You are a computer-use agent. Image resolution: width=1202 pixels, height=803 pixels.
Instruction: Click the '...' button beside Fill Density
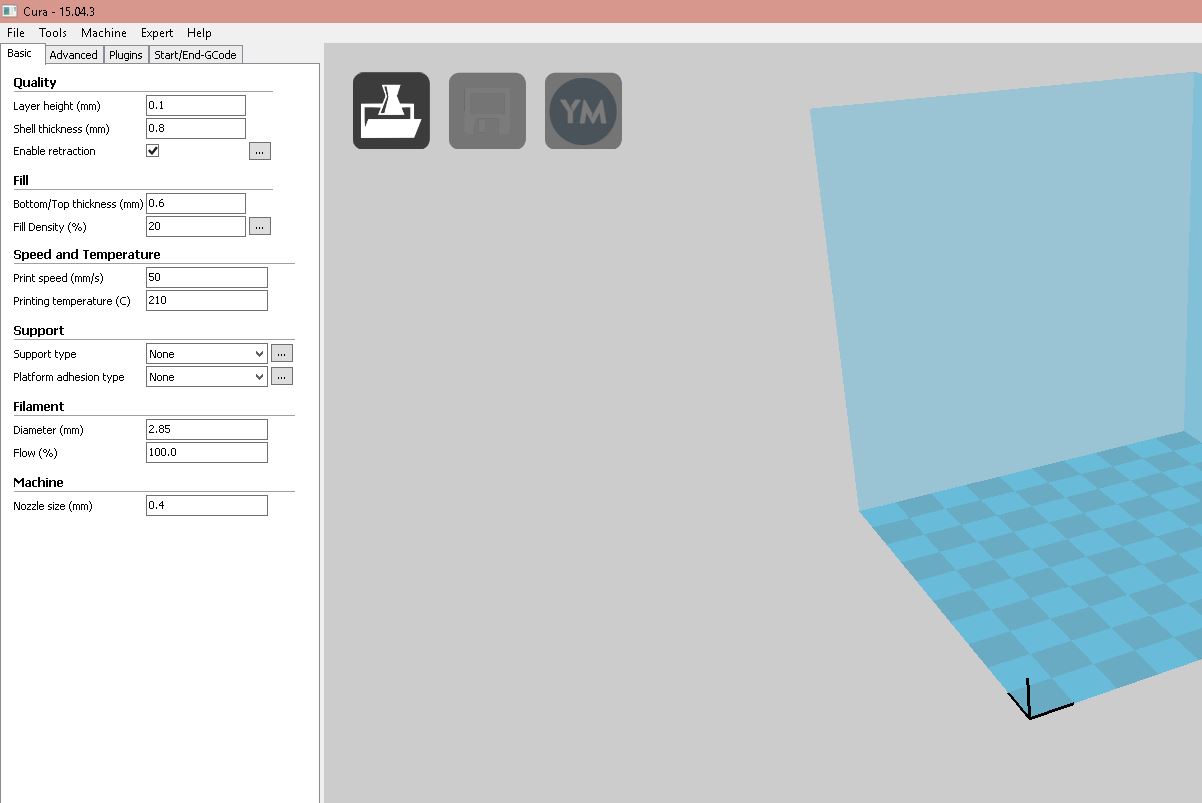(x=259, y=225)
